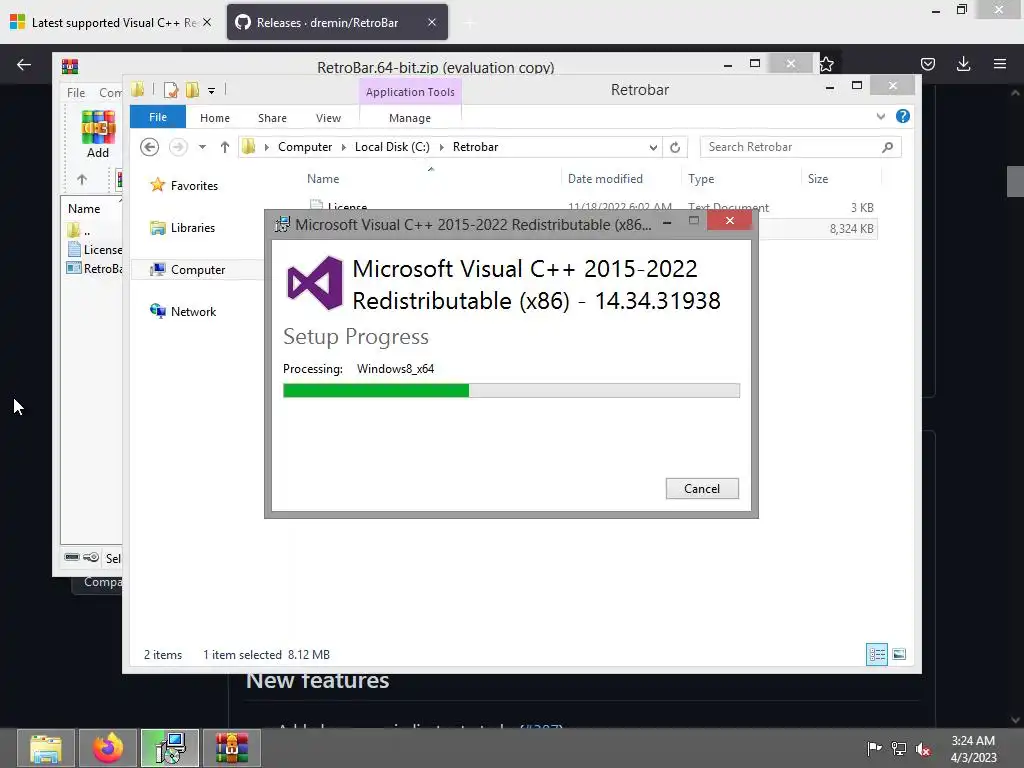Screen dimensions: 1024x768
Task: Close the Latest supported Visual C++ tab
Action: point(207,22)
